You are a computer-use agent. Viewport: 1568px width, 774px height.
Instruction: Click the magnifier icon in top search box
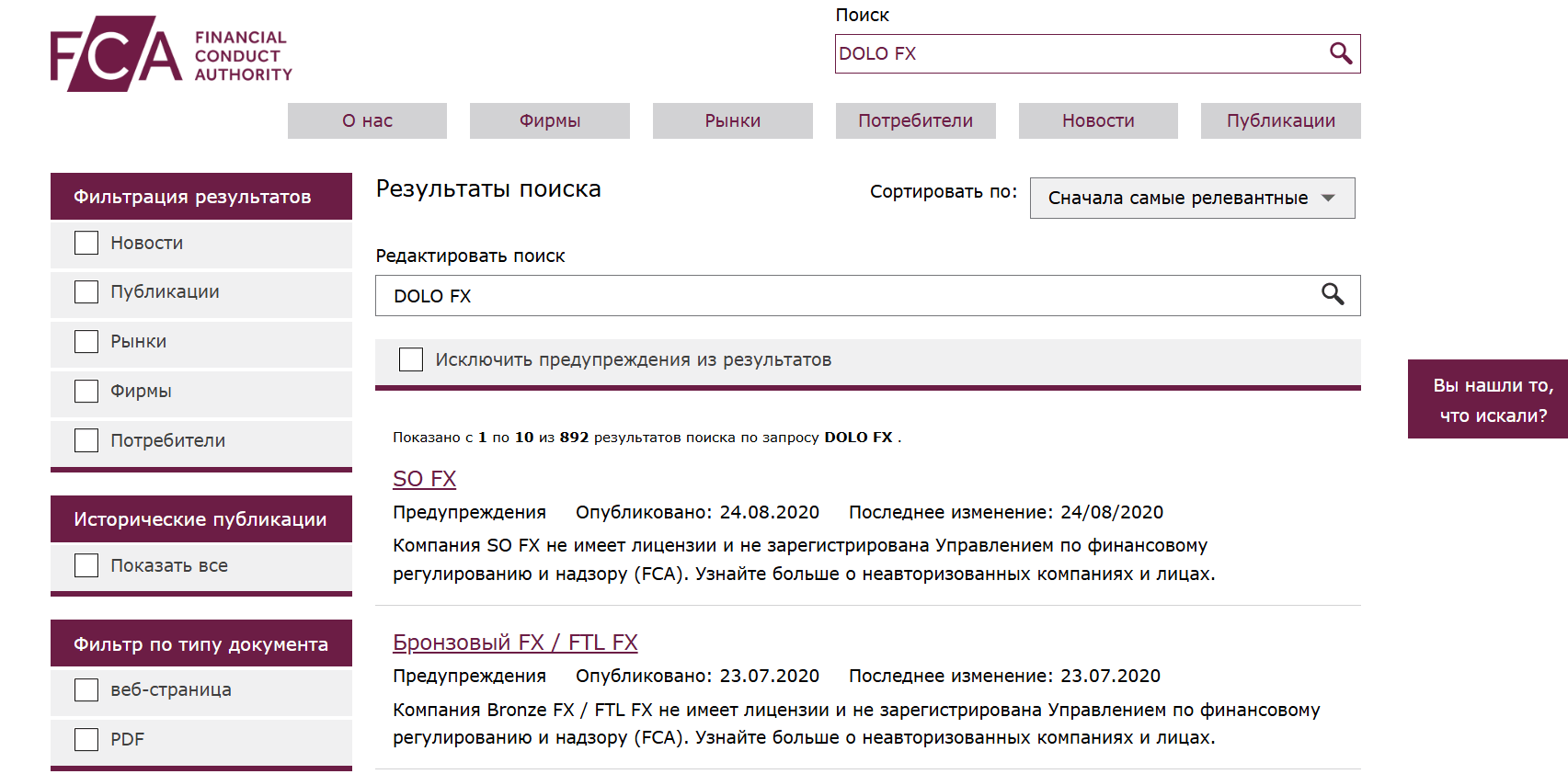[1341, 53]
